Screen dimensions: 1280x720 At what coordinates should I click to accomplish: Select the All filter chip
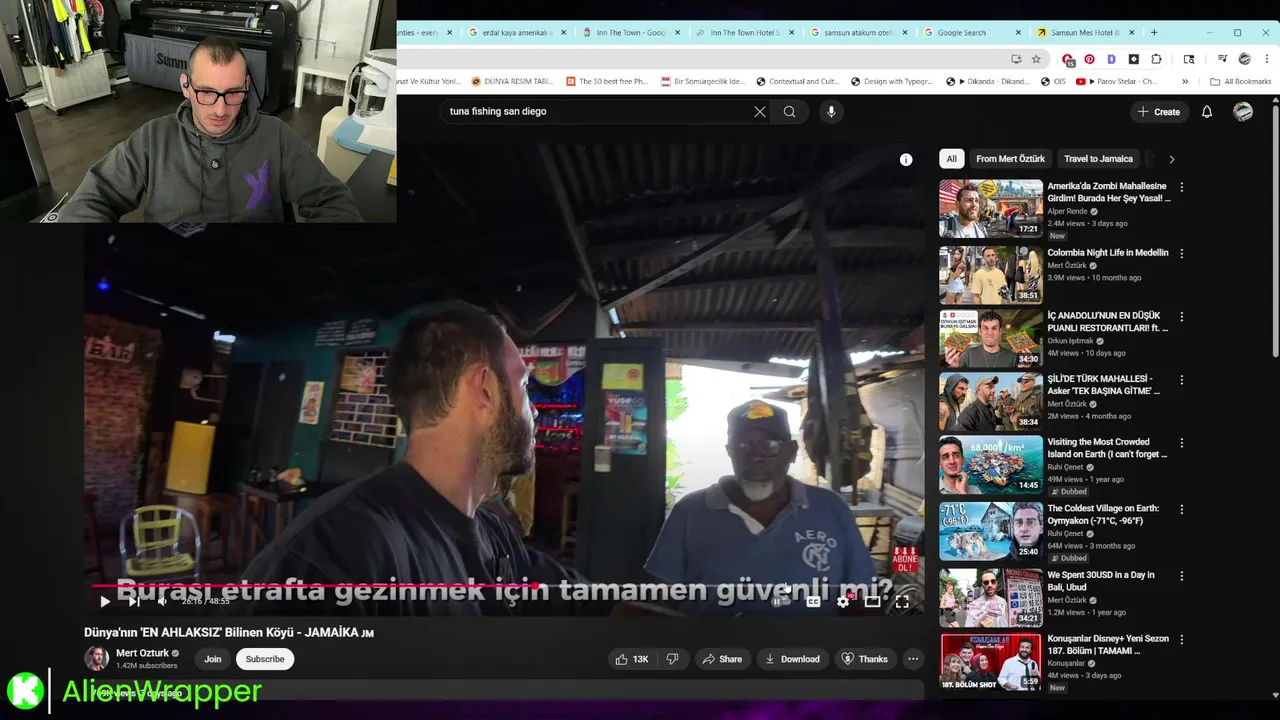click(x=952, y=159)
